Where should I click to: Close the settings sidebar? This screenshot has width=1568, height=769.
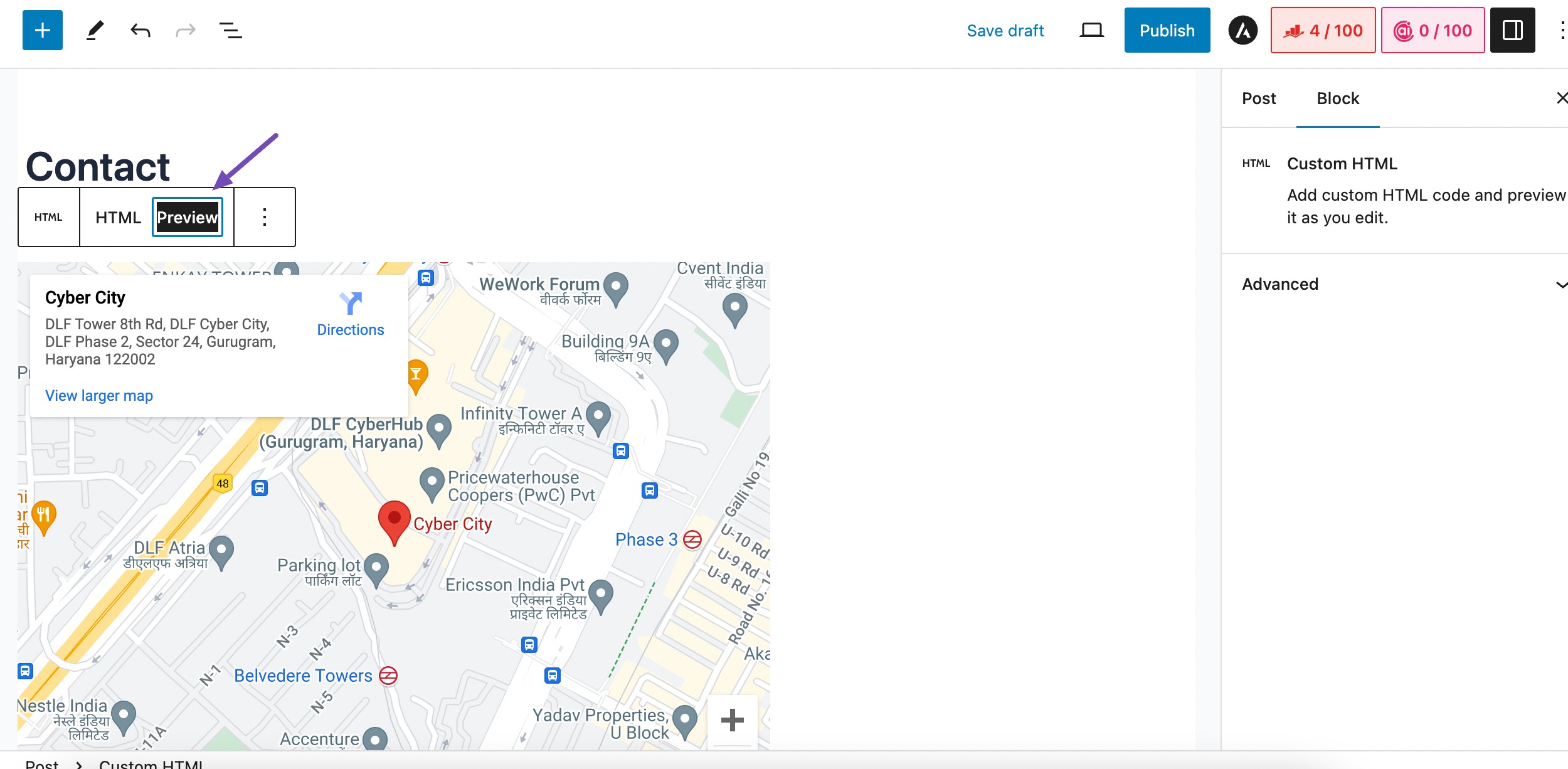click(1562, 98)
